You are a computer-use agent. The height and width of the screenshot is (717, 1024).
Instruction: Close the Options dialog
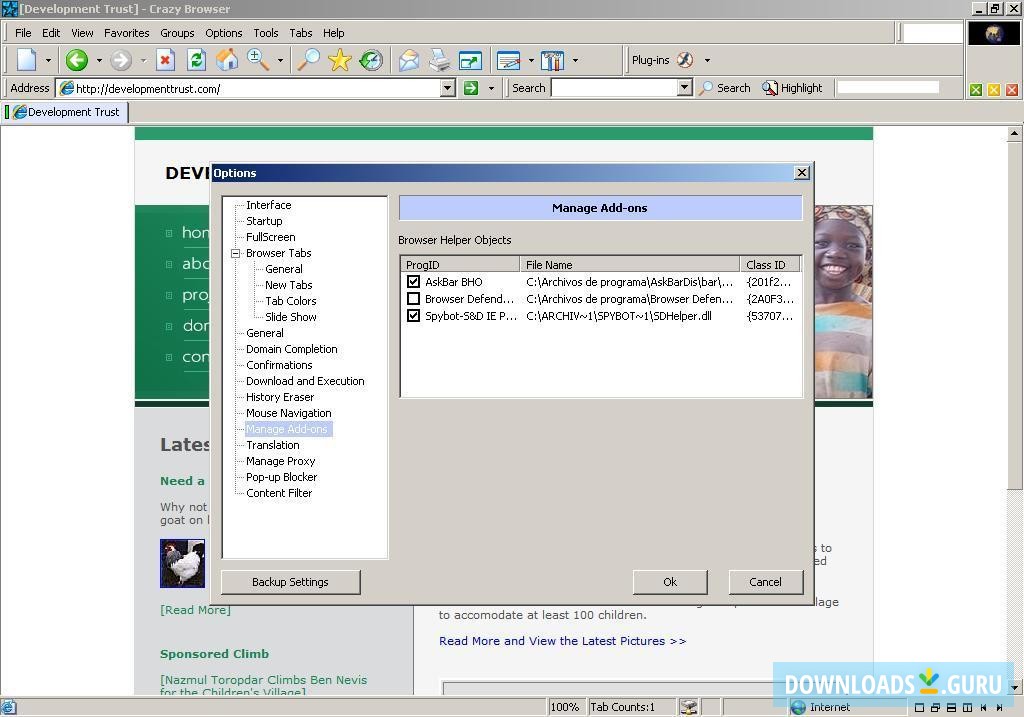tap(802, 172)
